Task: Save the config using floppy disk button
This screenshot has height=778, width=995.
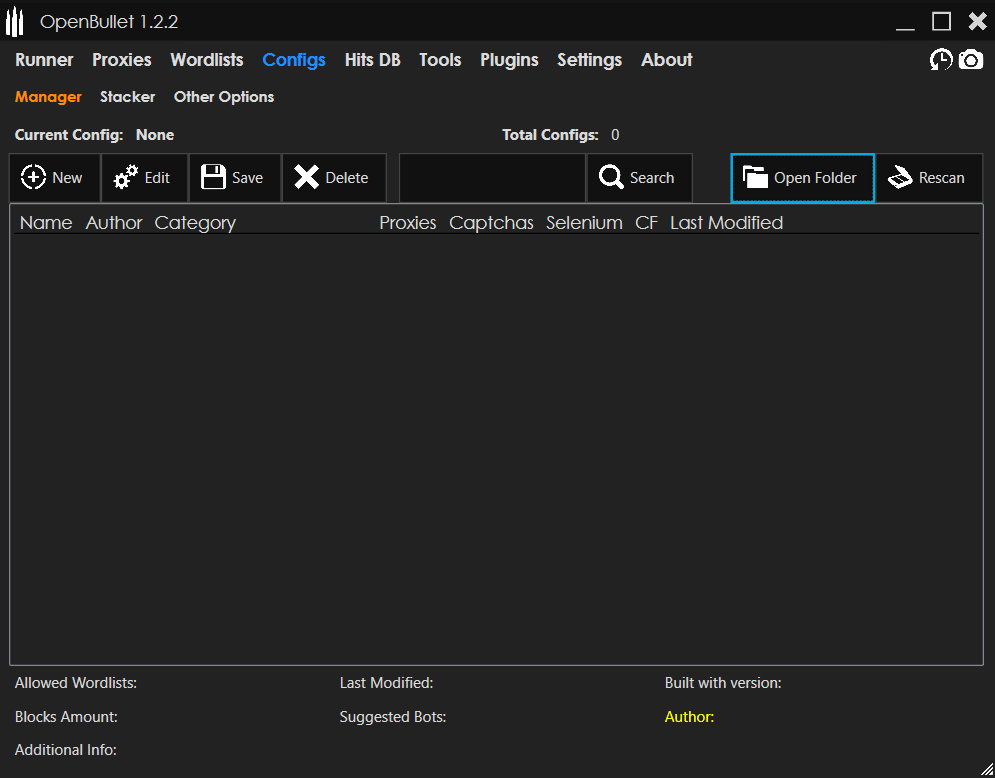Action: [x=235, y=178]
